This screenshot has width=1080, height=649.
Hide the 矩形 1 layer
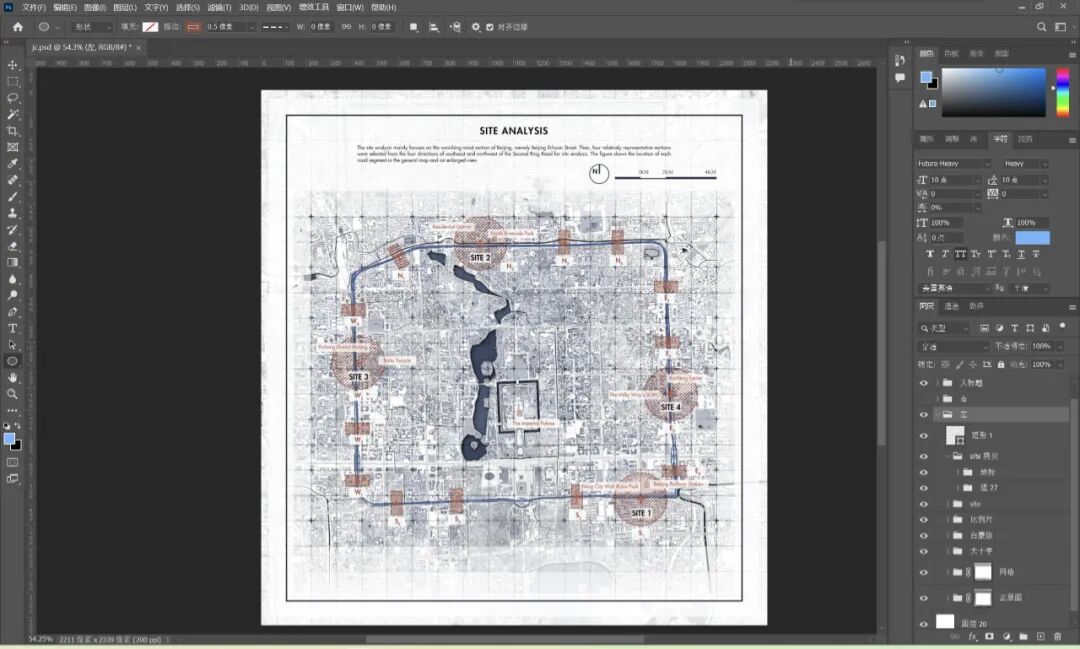[924, 435]
